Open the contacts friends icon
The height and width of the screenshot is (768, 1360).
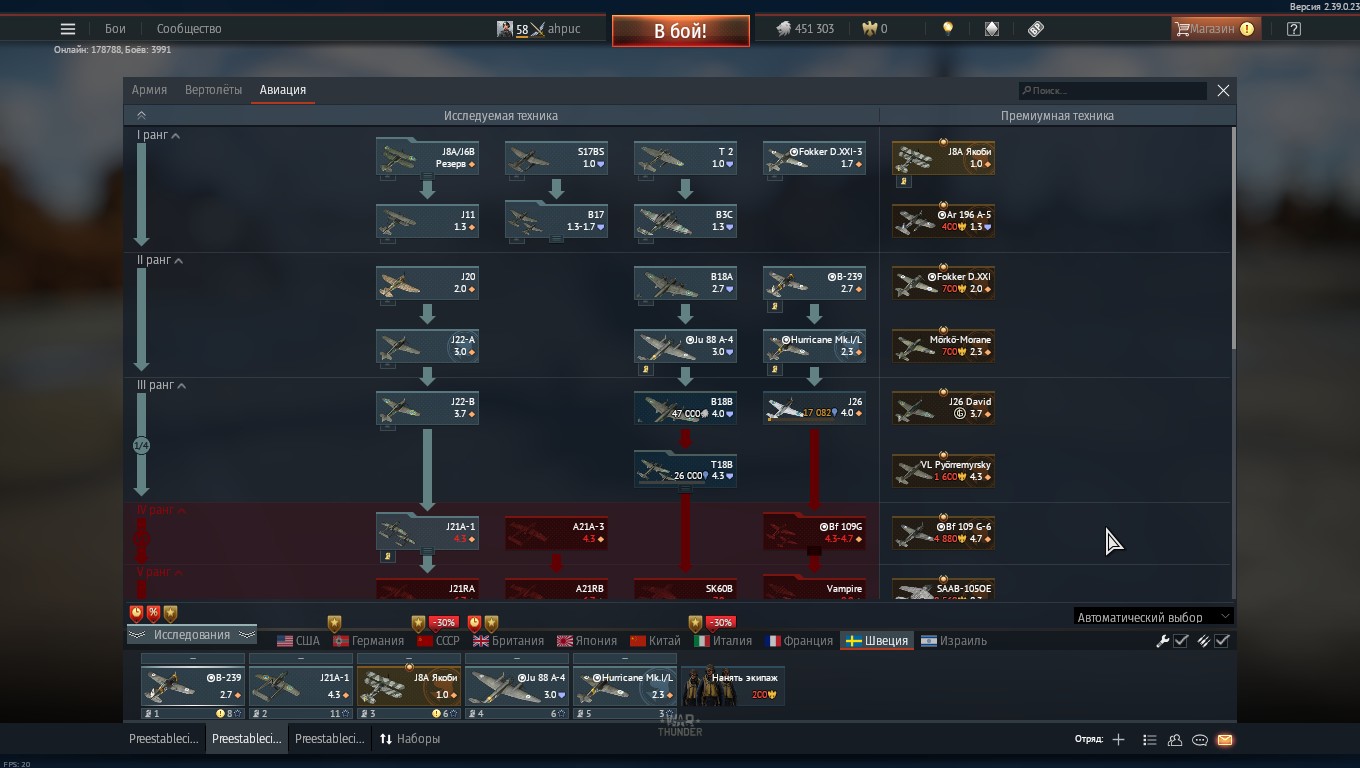point(1175,740)
